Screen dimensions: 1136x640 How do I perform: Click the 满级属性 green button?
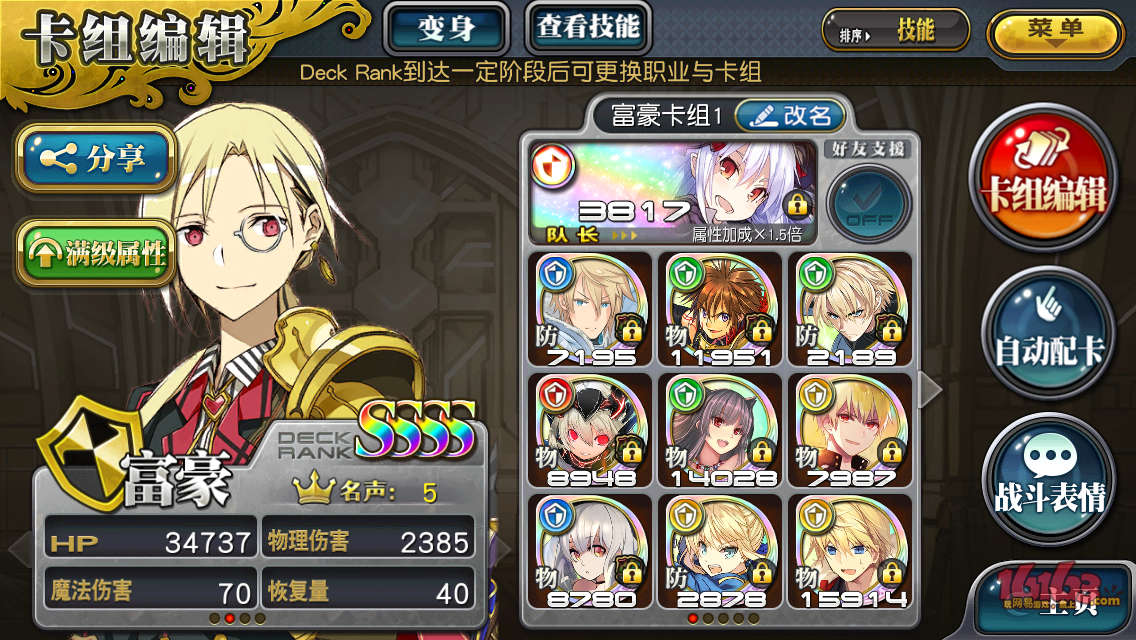[96, 253]
